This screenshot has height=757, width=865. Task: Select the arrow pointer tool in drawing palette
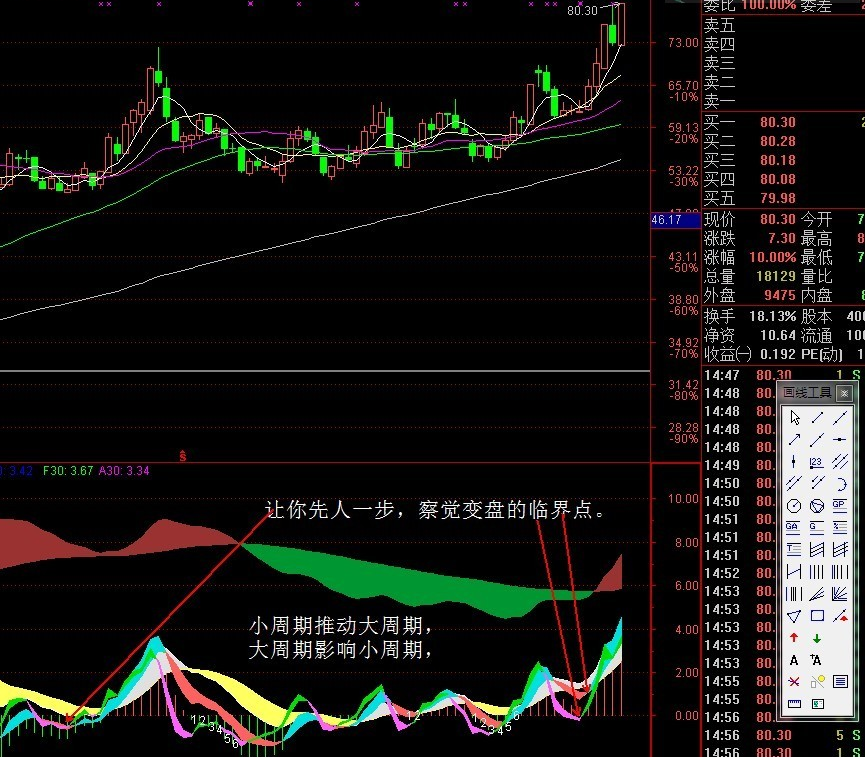point(794,417)
